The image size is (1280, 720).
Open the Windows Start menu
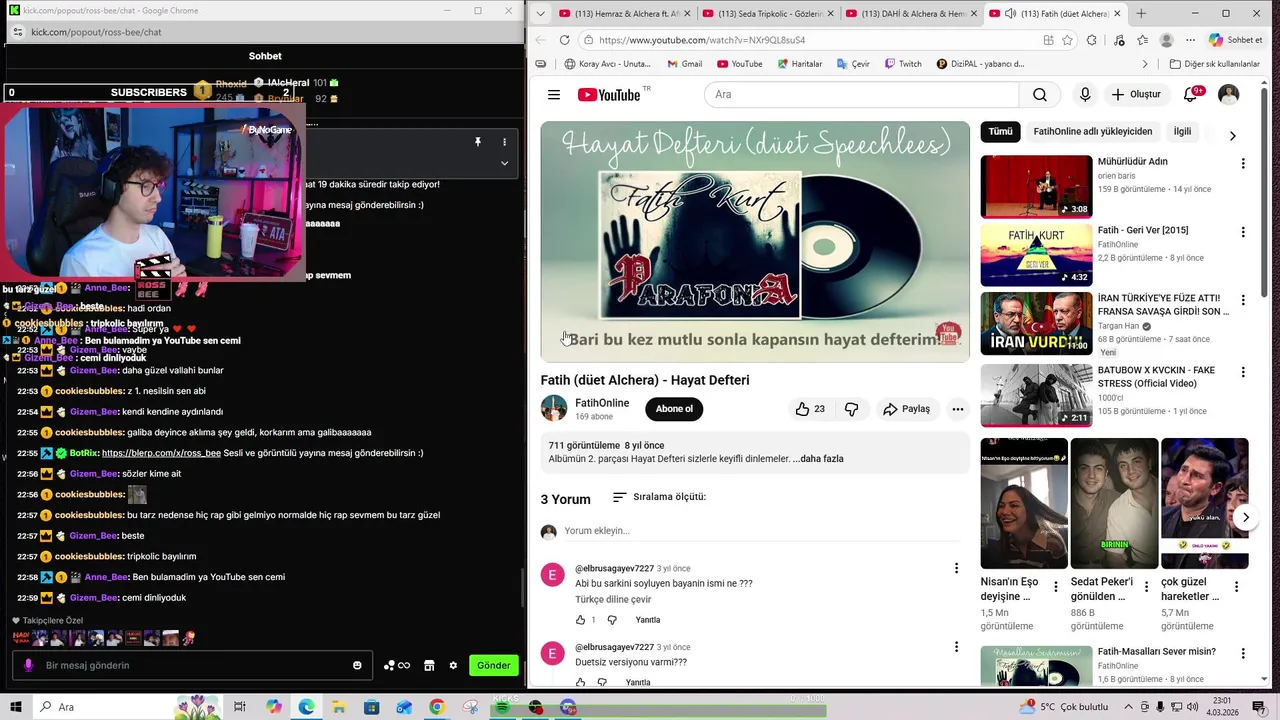[15, 707]
